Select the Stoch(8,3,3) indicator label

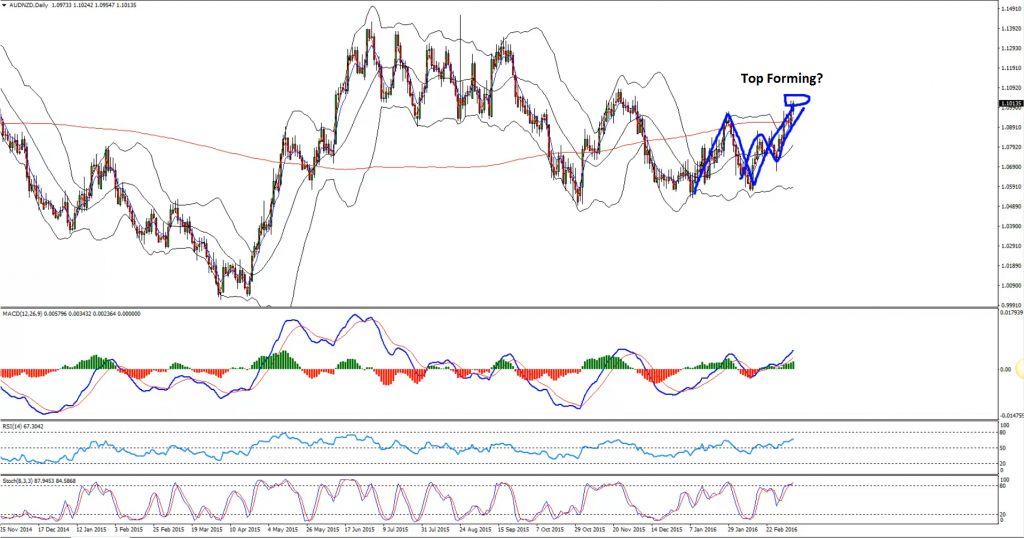[x=18, y=481]
